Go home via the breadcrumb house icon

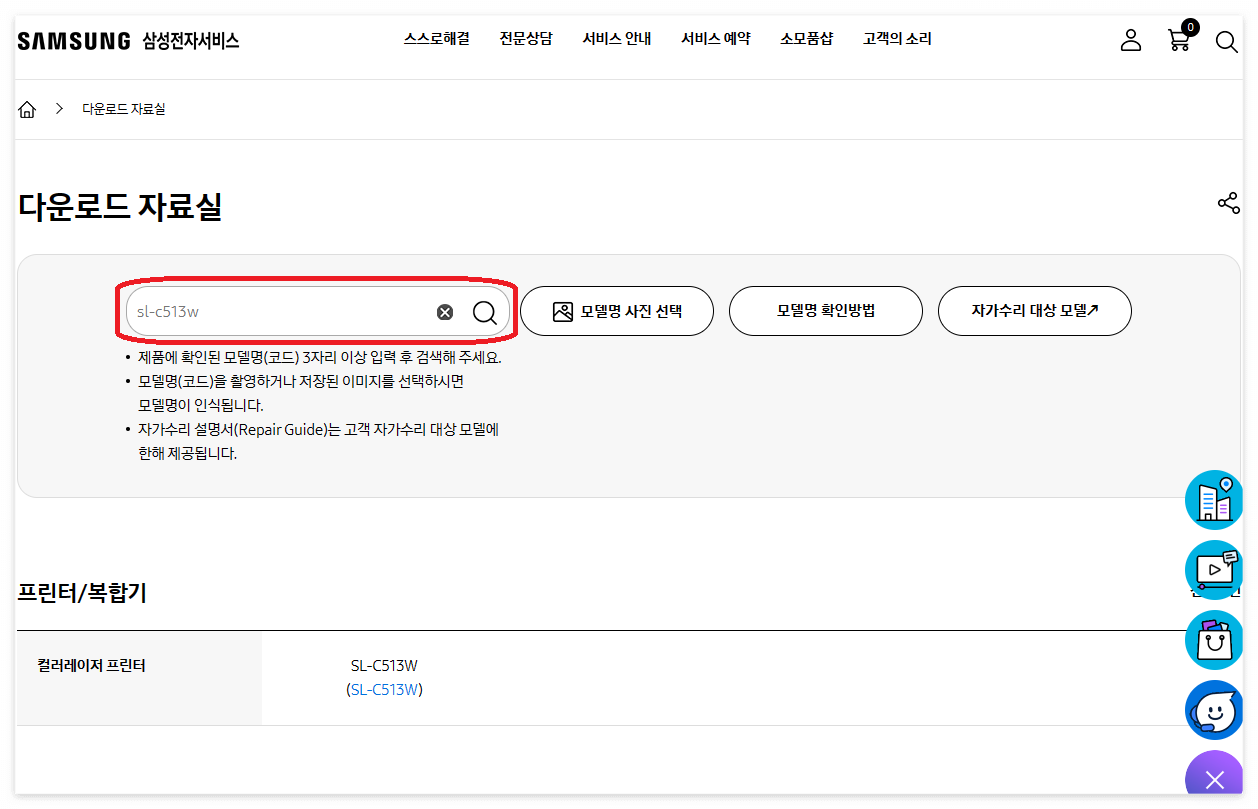pos(27,109)
